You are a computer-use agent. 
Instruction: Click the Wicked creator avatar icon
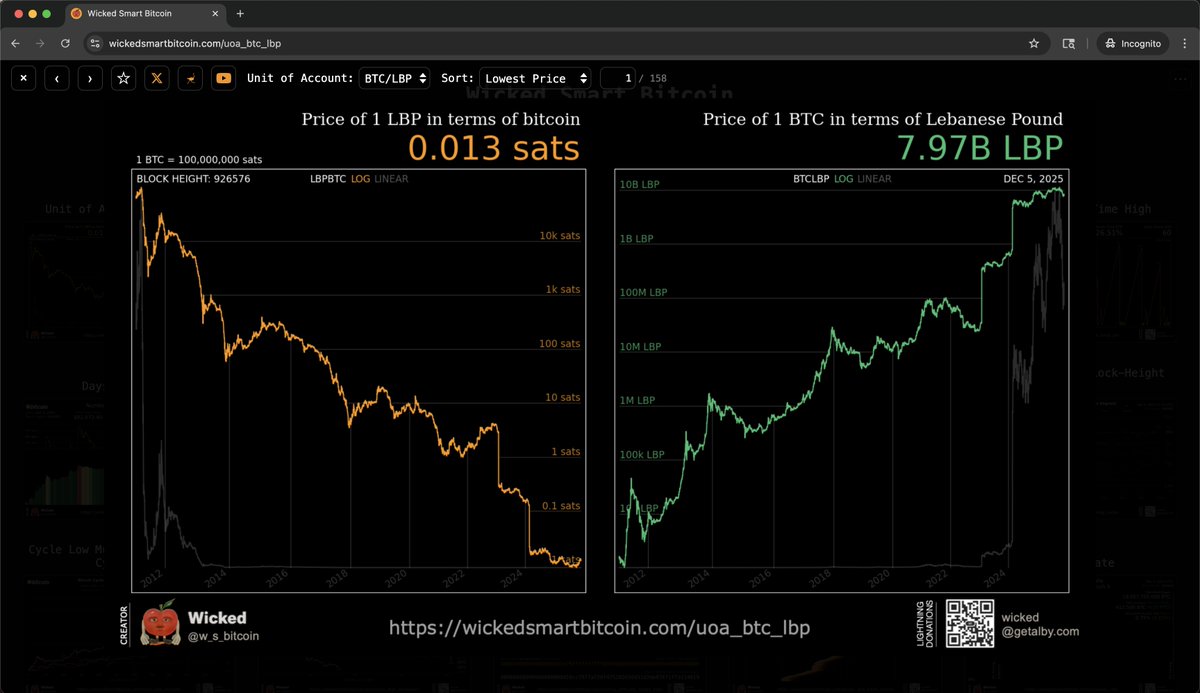coord(160,624)
